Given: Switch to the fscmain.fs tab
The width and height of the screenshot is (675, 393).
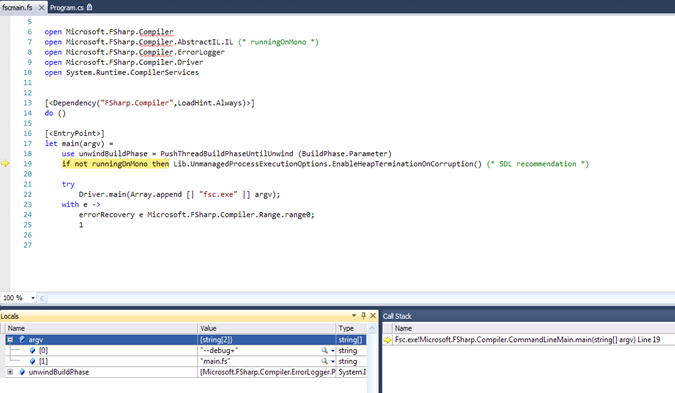Looking at the screenshot, I should point(17,7).
